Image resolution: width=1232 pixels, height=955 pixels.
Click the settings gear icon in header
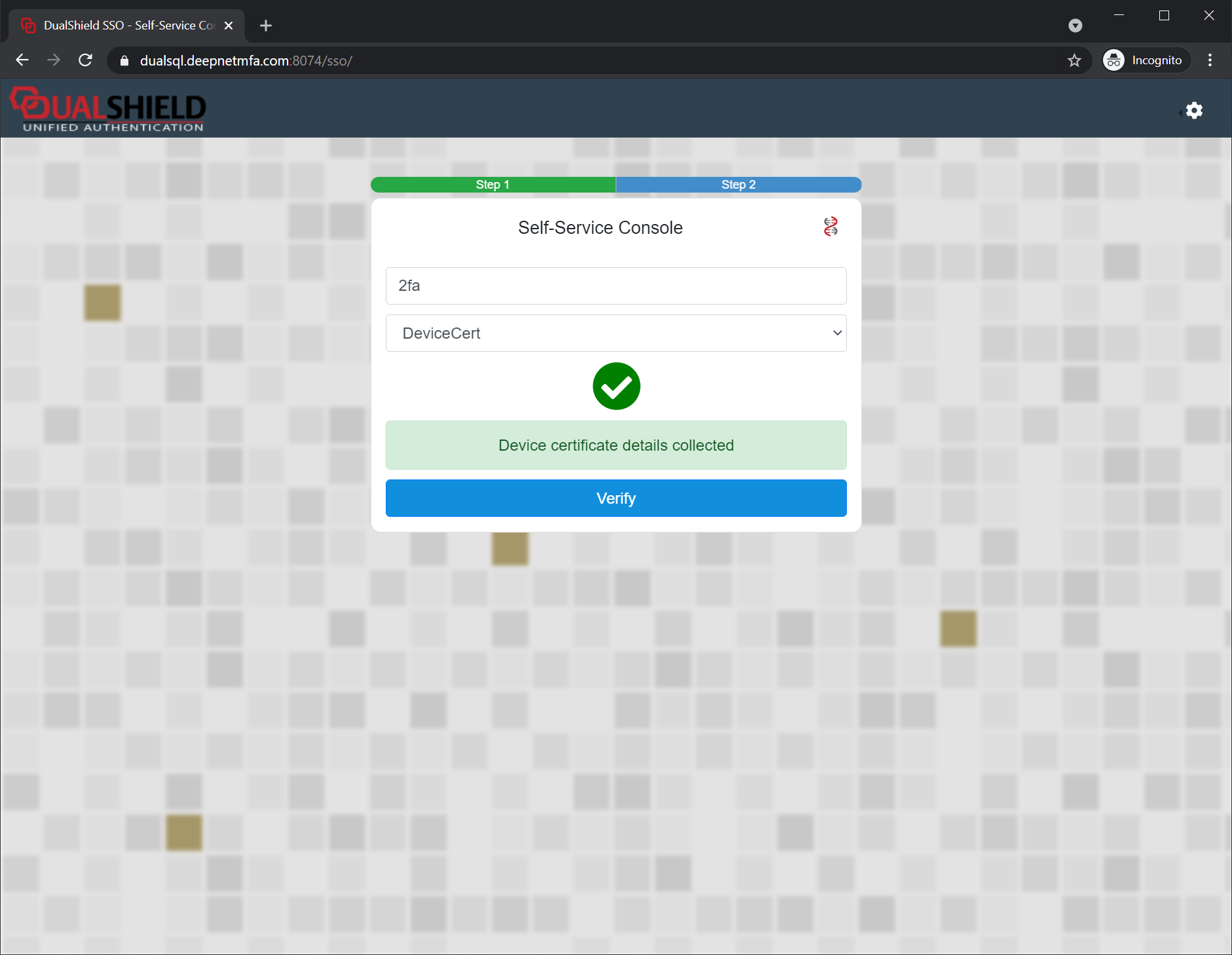1194,111
